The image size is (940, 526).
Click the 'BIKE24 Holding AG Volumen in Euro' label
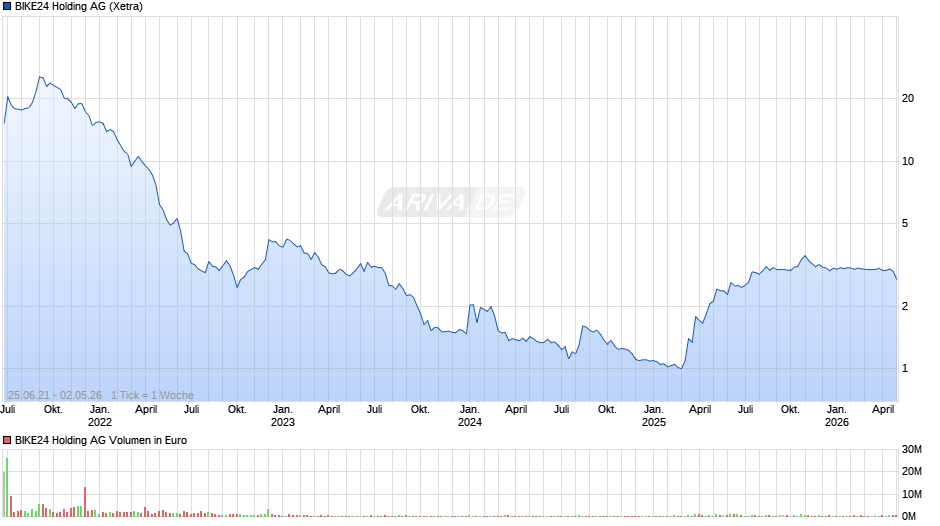[101, 440]
